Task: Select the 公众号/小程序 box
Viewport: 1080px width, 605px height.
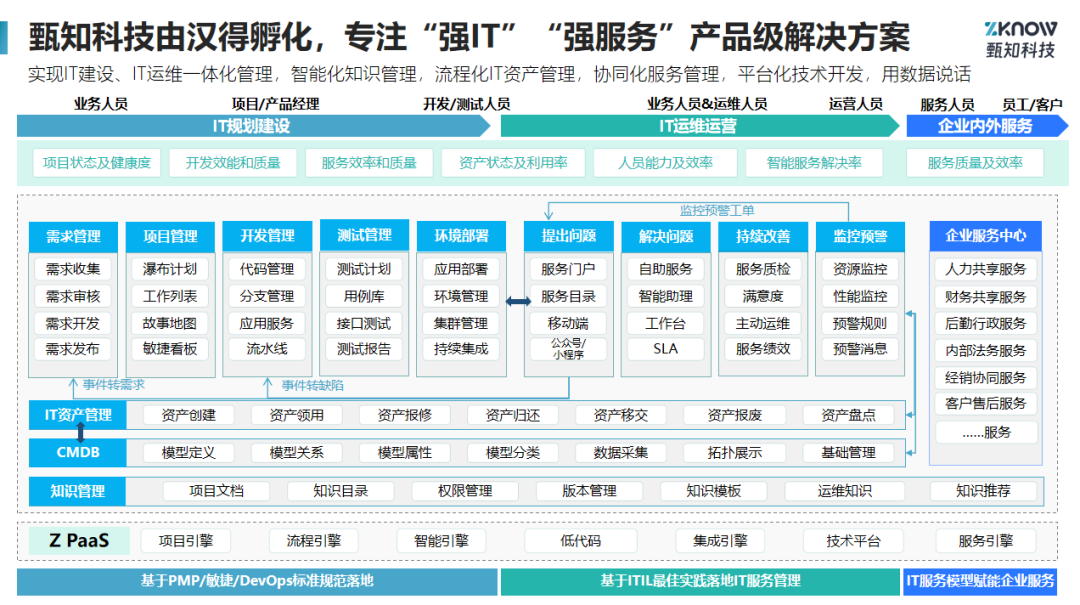Action: tap(568, 349)
